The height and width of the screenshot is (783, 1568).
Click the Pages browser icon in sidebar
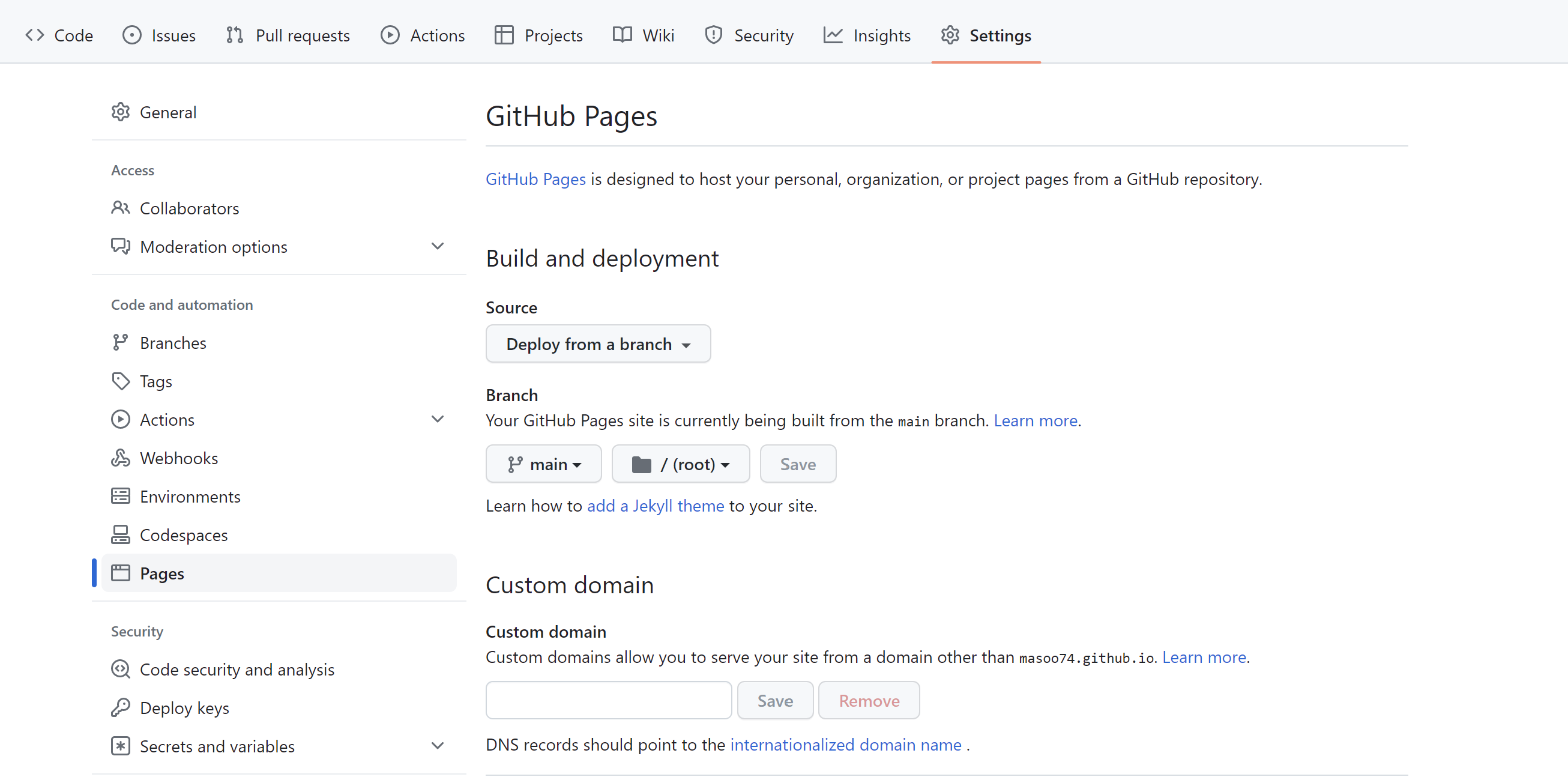[121, 573]
